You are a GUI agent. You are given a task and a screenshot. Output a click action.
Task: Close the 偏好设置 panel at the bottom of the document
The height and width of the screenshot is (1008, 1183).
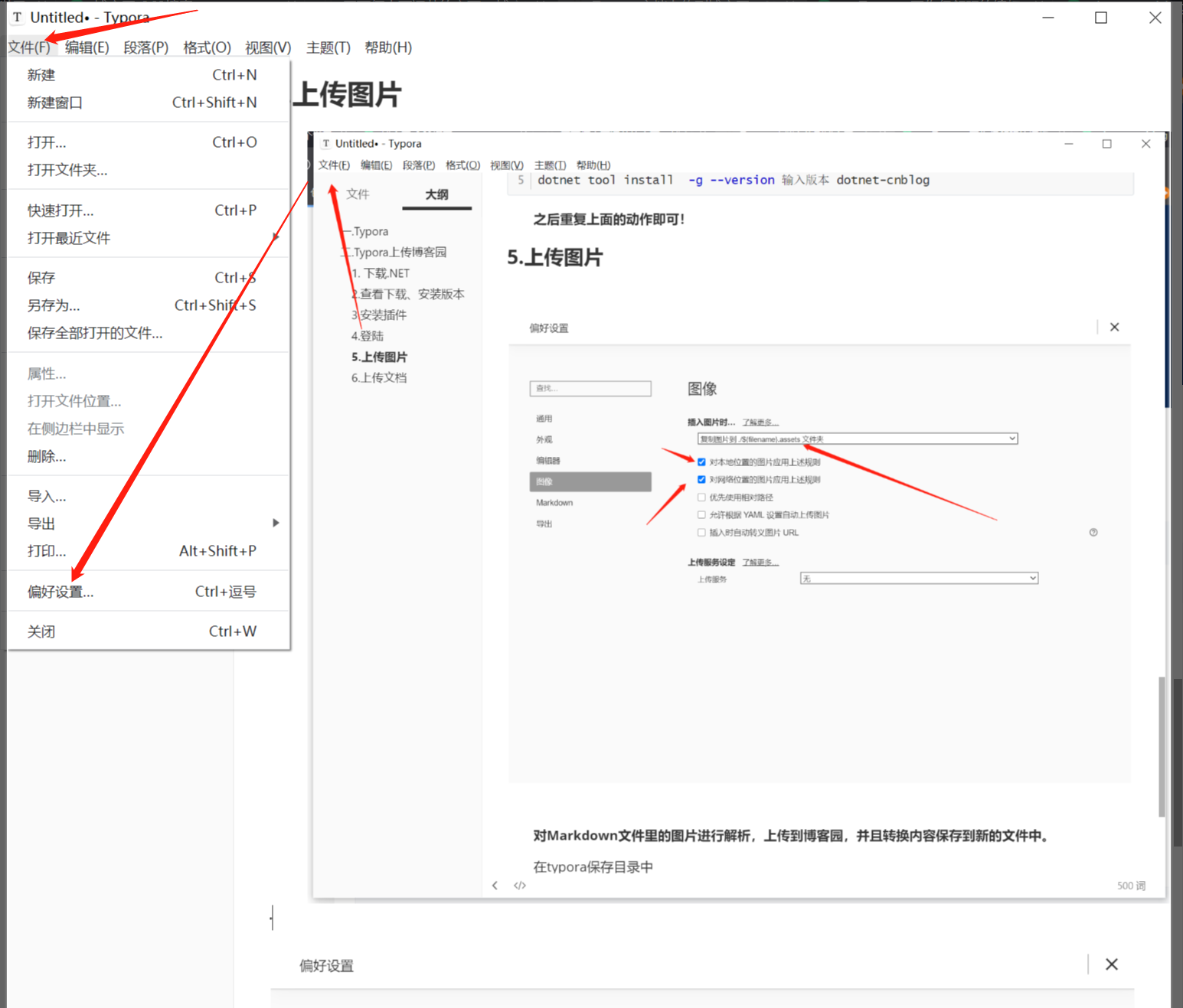pos(1112,964)
